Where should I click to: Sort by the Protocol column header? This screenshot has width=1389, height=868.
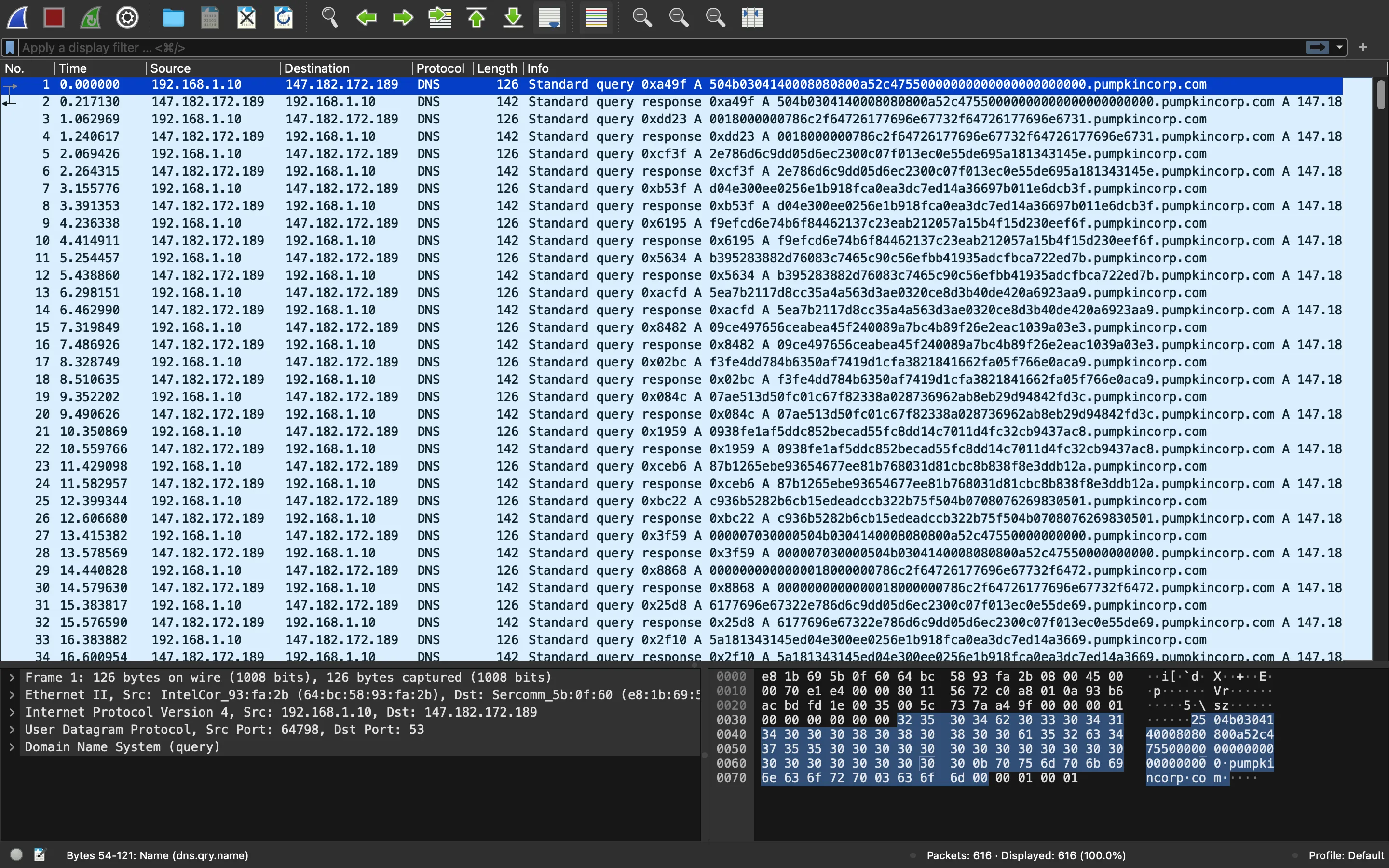click(443, 68)
